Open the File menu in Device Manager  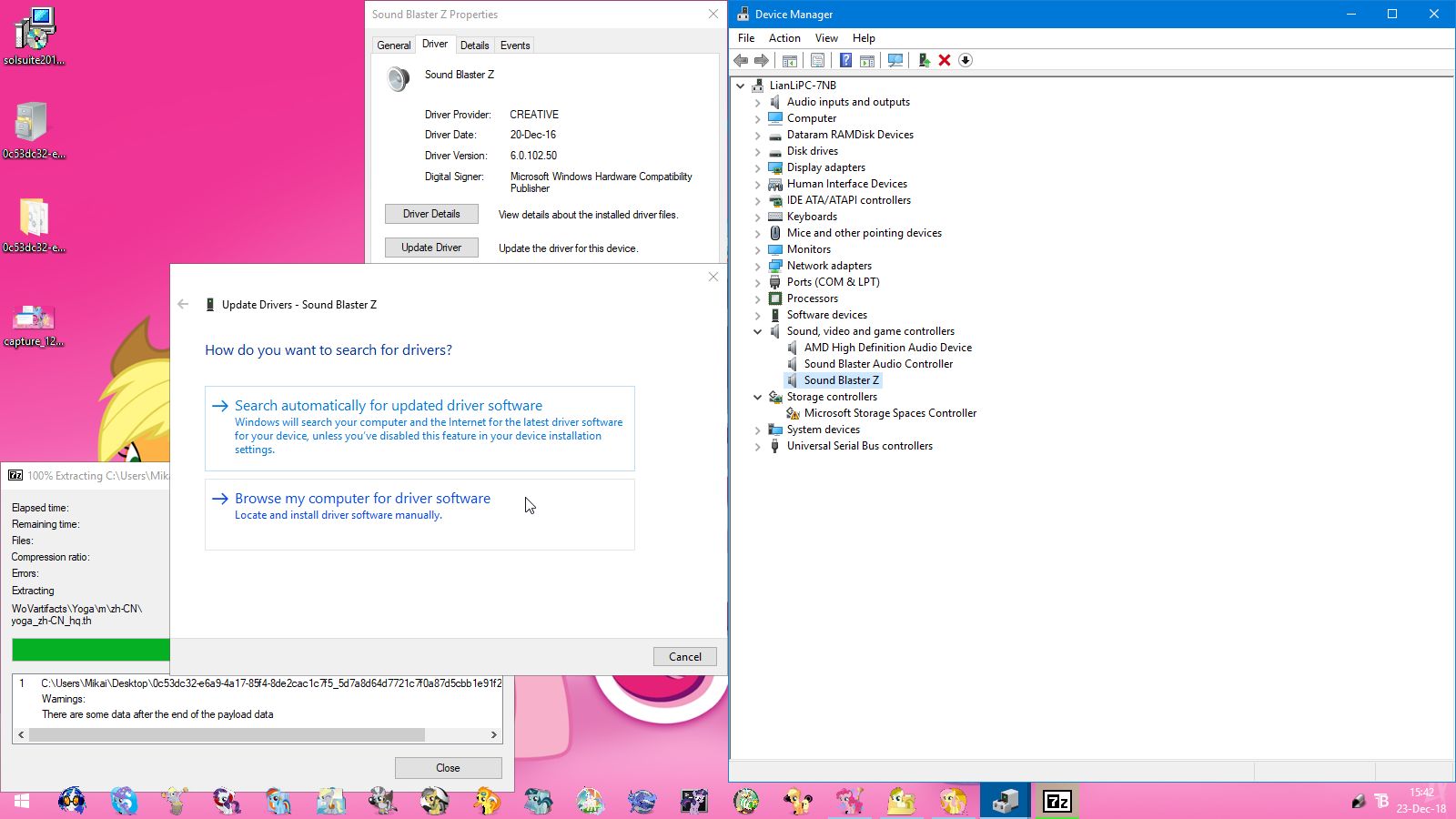746,38
